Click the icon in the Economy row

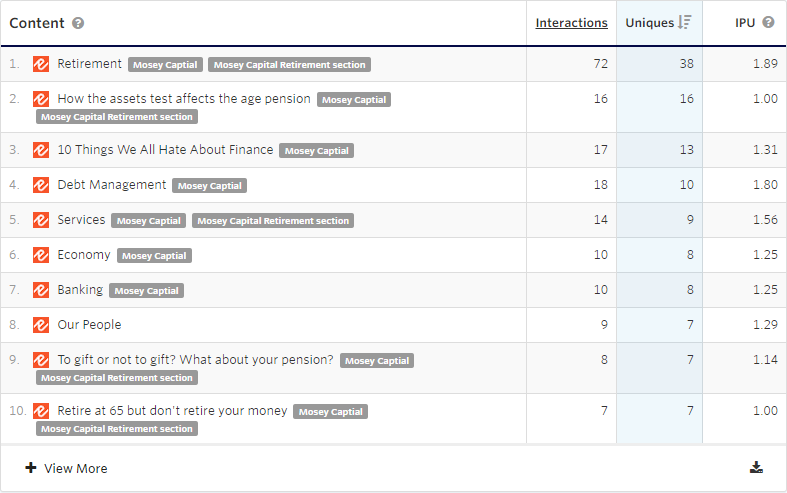[41, 255]
